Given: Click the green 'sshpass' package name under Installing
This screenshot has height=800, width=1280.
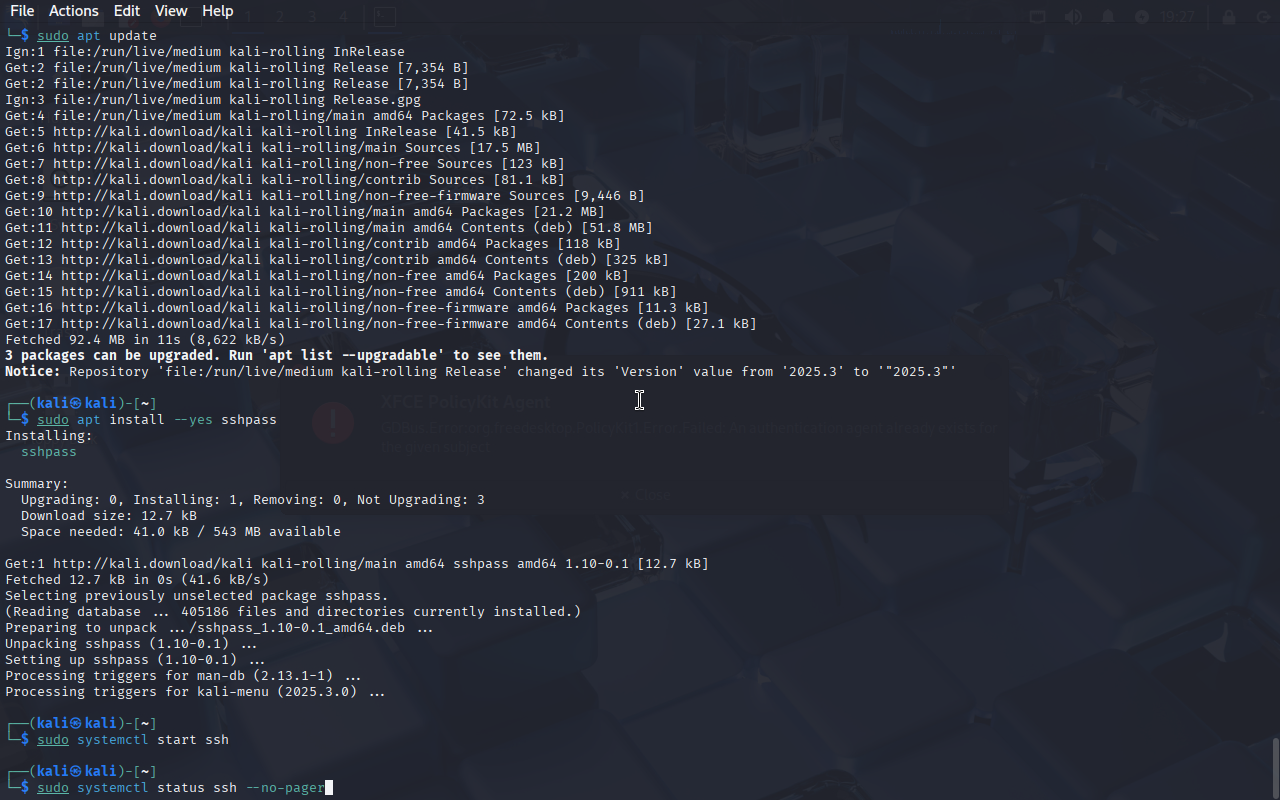Looking at the screenshot, I should 49,452.
